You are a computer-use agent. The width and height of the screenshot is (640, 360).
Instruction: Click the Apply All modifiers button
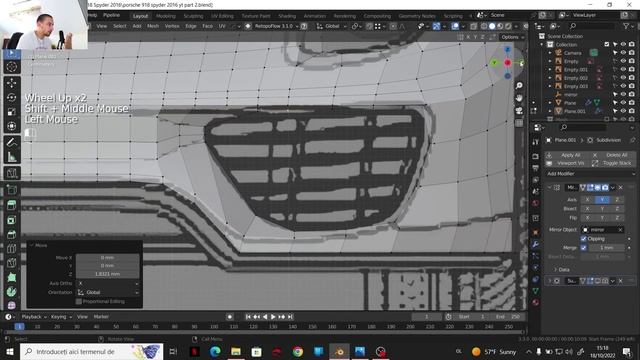(x=567, y=155)
